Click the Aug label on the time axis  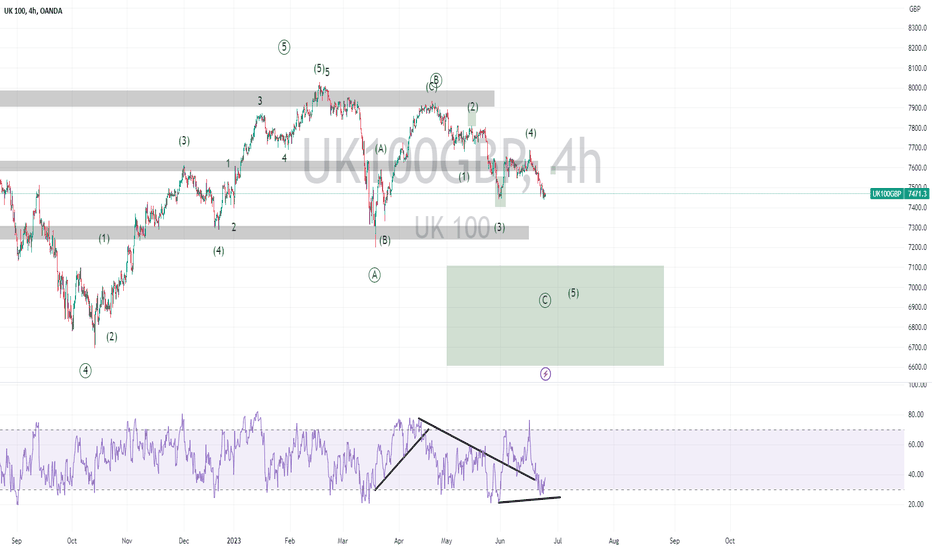(614, 541)
